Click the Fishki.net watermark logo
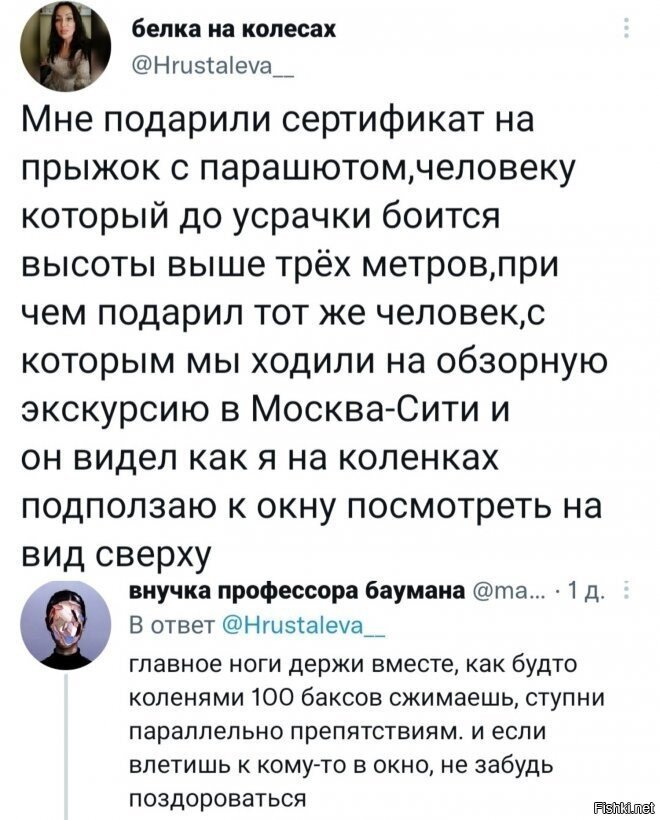Screen dimensions: 660x820 (x=627, y=808)
